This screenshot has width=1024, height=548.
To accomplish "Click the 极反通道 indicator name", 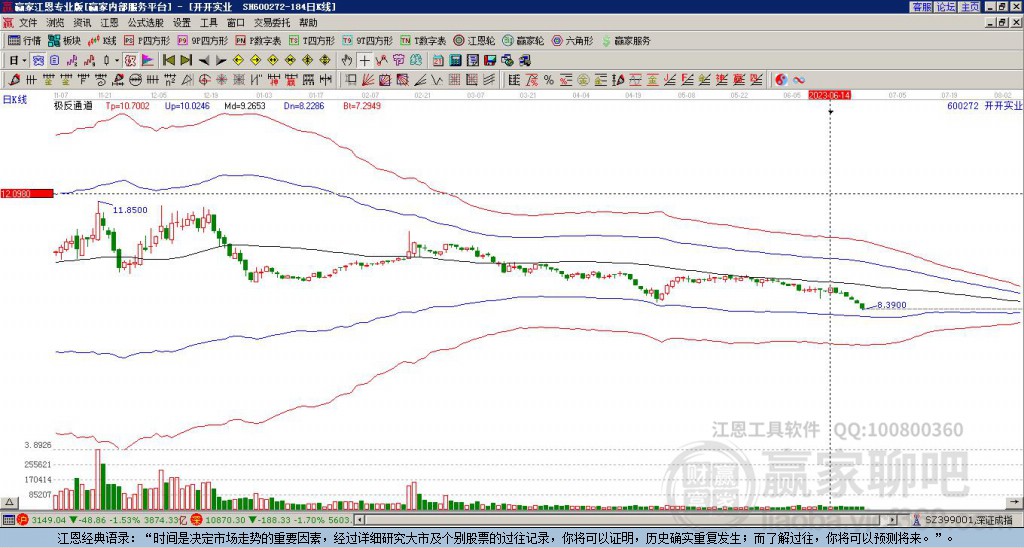I will pyautogui.click(x=73, y=105).
